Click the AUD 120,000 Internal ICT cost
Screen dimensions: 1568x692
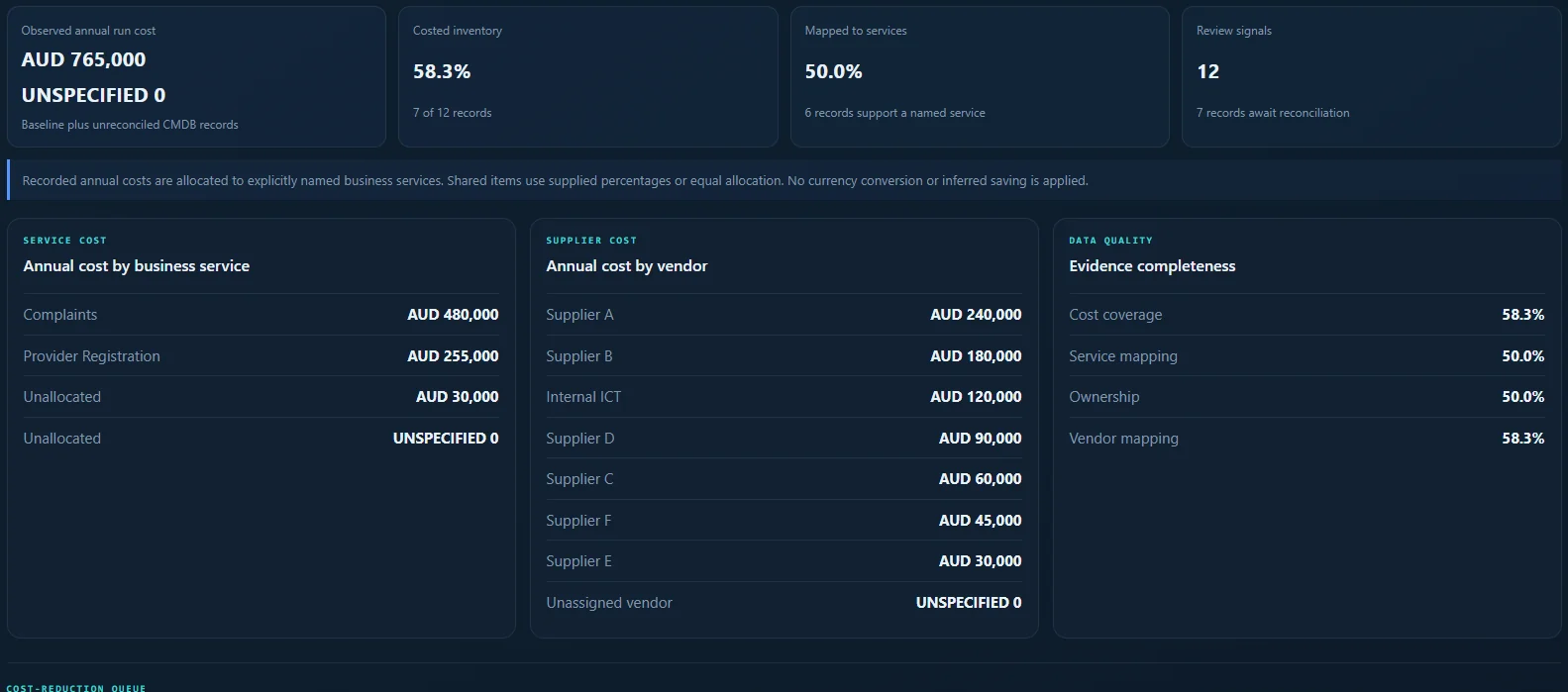pos(976,397)
